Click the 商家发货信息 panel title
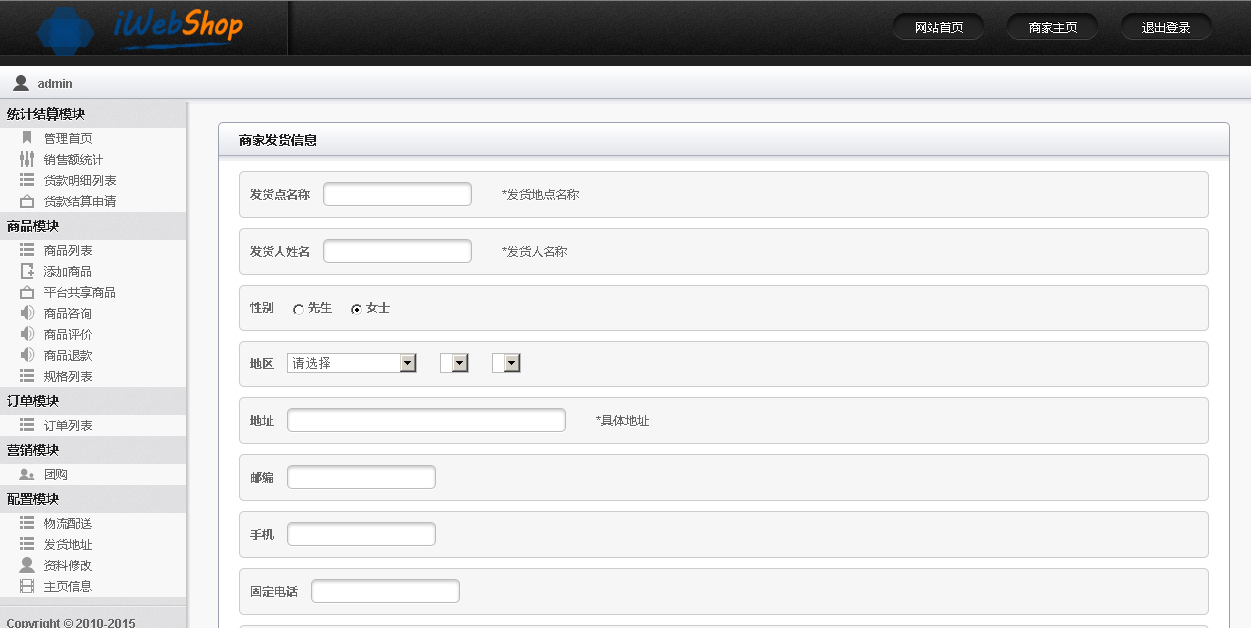1251x628 pixels. tap(278, 141)
